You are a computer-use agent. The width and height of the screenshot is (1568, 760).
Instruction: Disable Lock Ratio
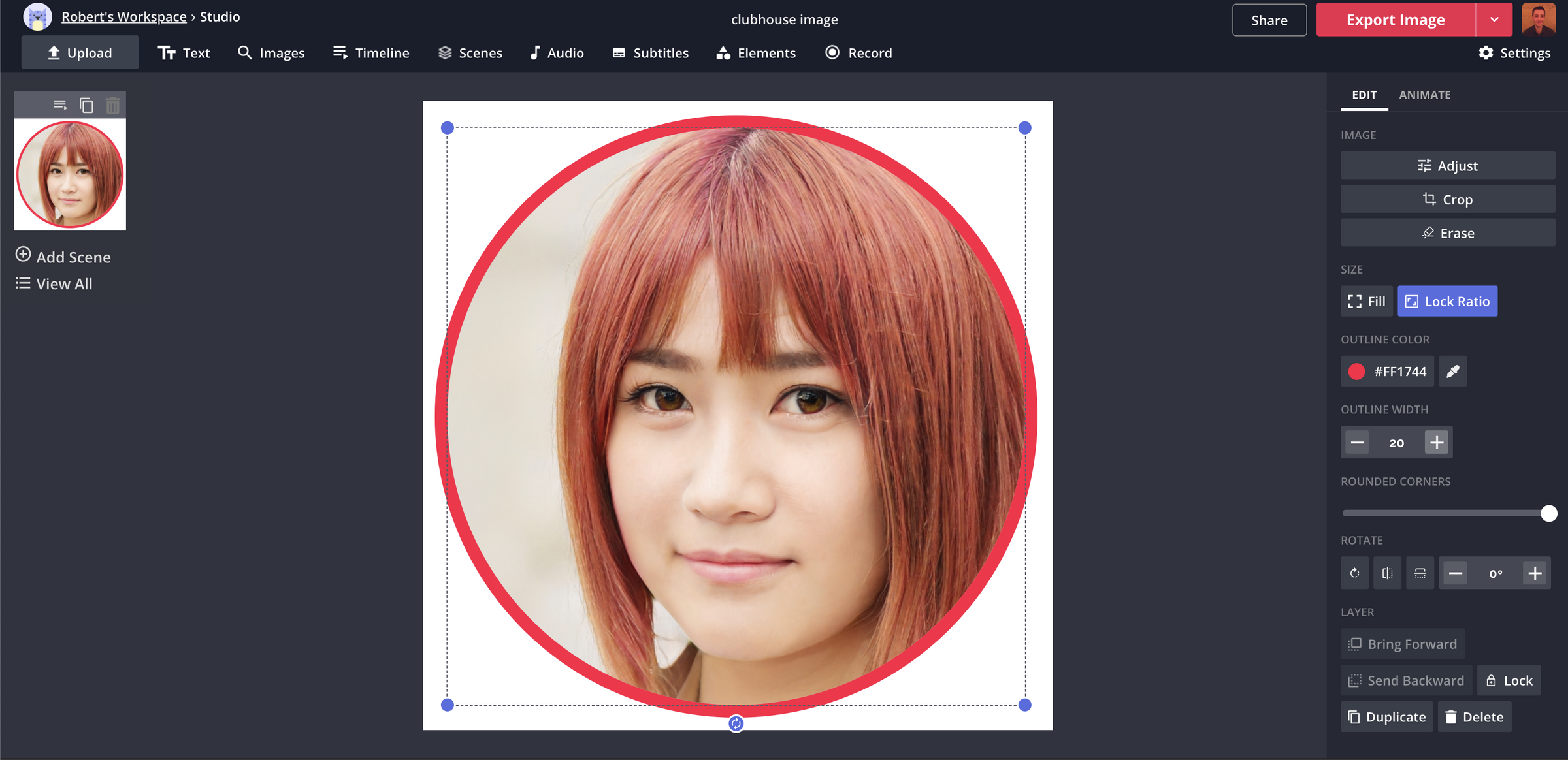pyautogui.click(x=1447, y=301)
